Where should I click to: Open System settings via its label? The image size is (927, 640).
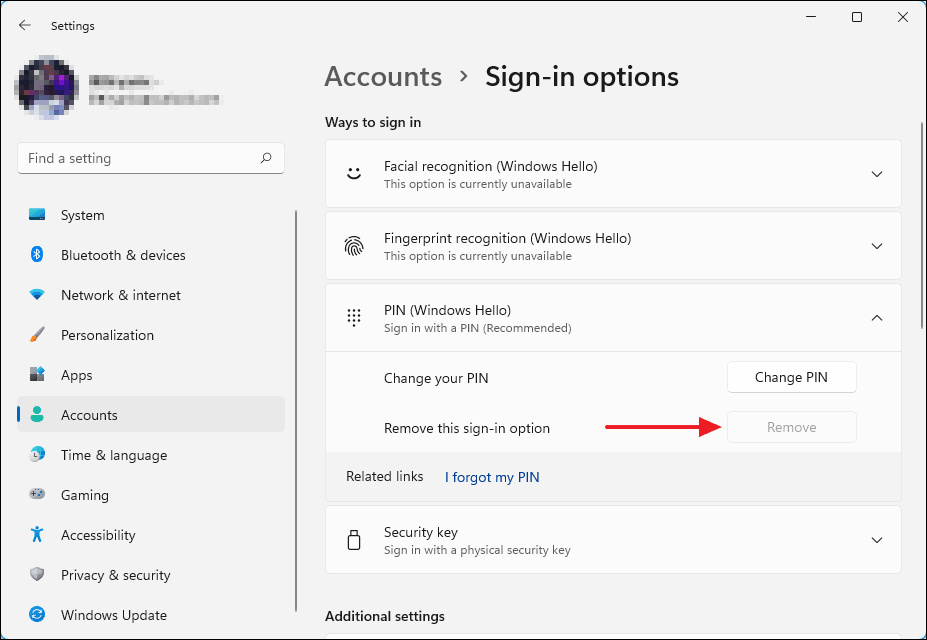83,215
